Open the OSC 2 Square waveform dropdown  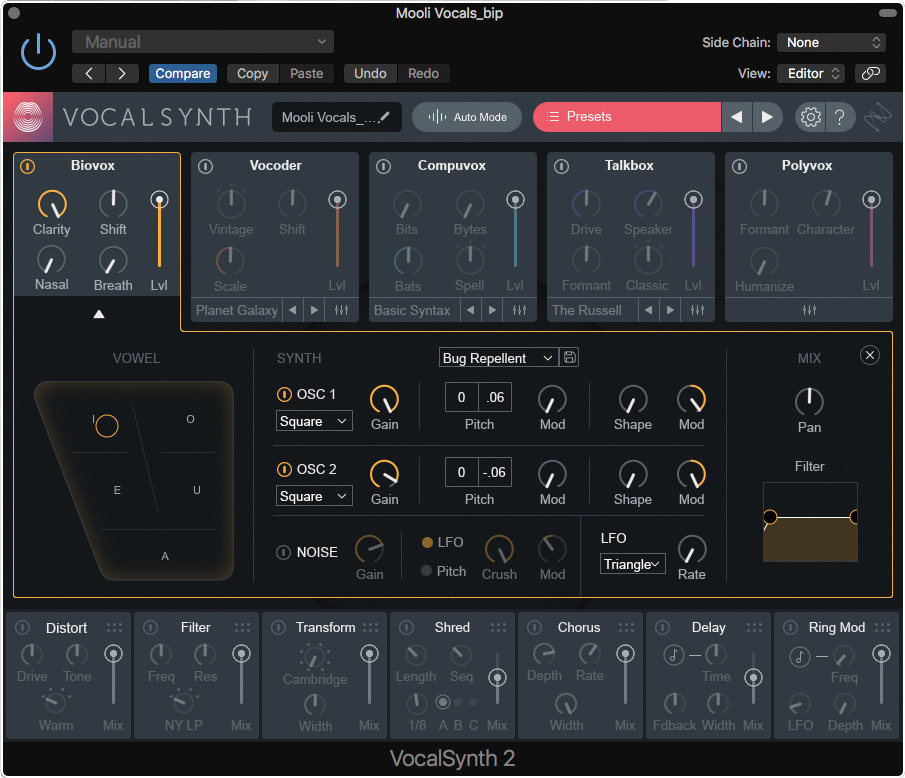coord(314,496)
